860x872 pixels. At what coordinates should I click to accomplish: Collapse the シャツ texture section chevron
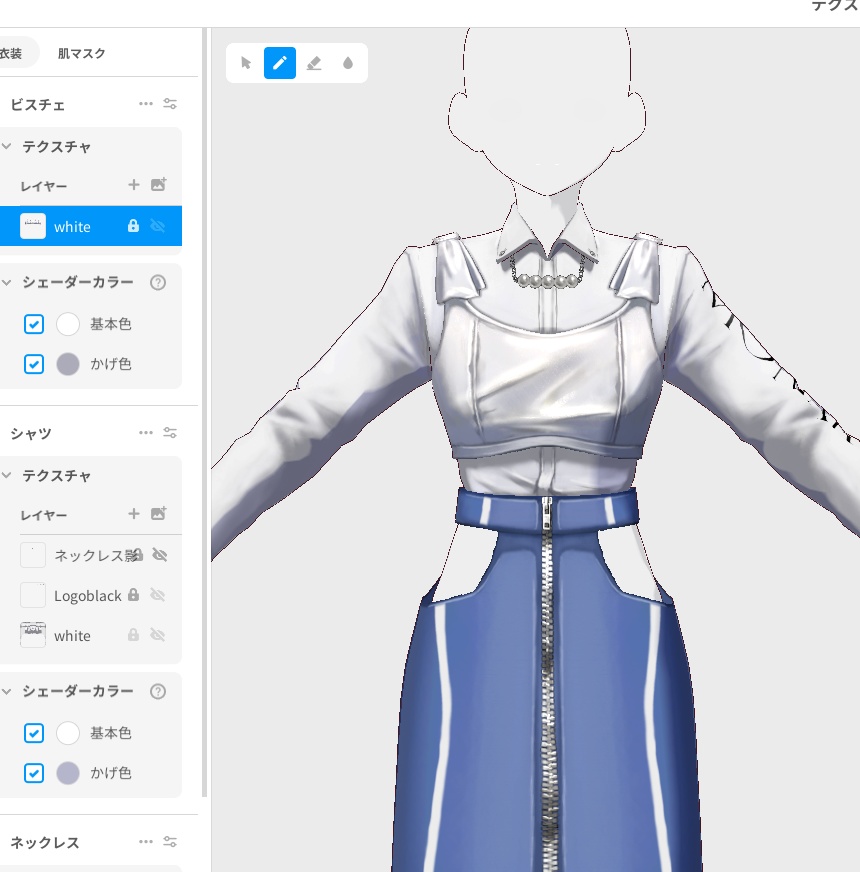pyautogui.click(x=8, y=476)
